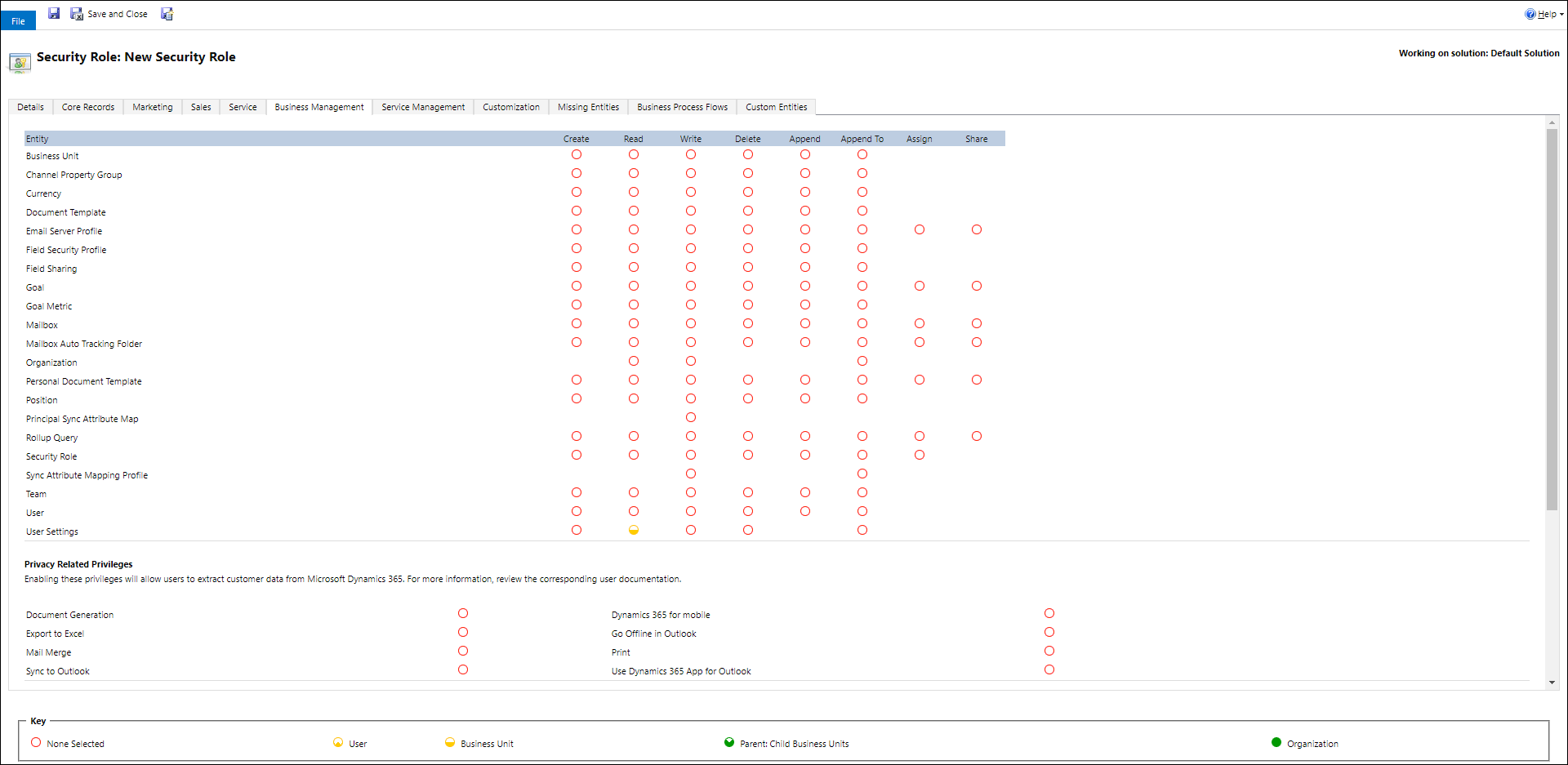The width and height of the screenshot is (1568, 765).
Task: Toggle Use Dynamics 365 App for Outlook
Action: (x=1049, y=669)
